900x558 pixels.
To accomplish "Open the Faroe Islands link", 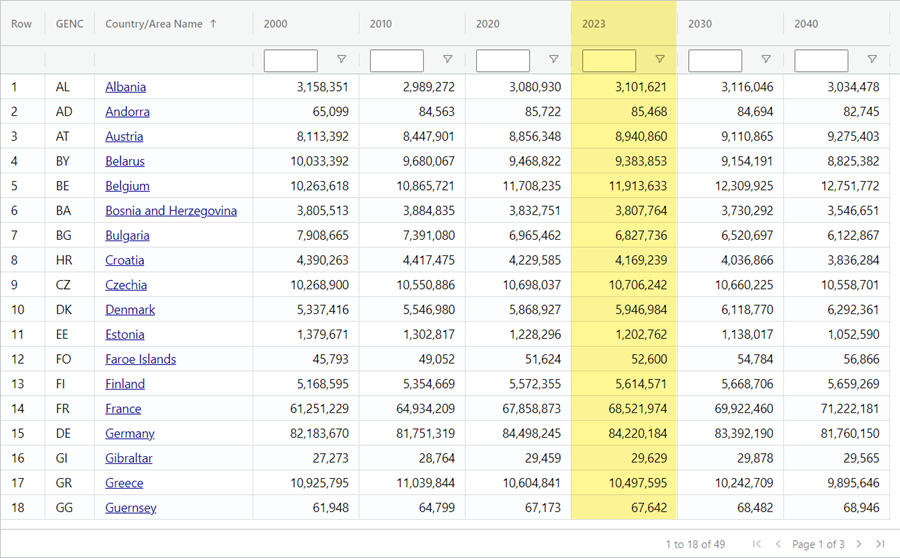I will (141, 359).
